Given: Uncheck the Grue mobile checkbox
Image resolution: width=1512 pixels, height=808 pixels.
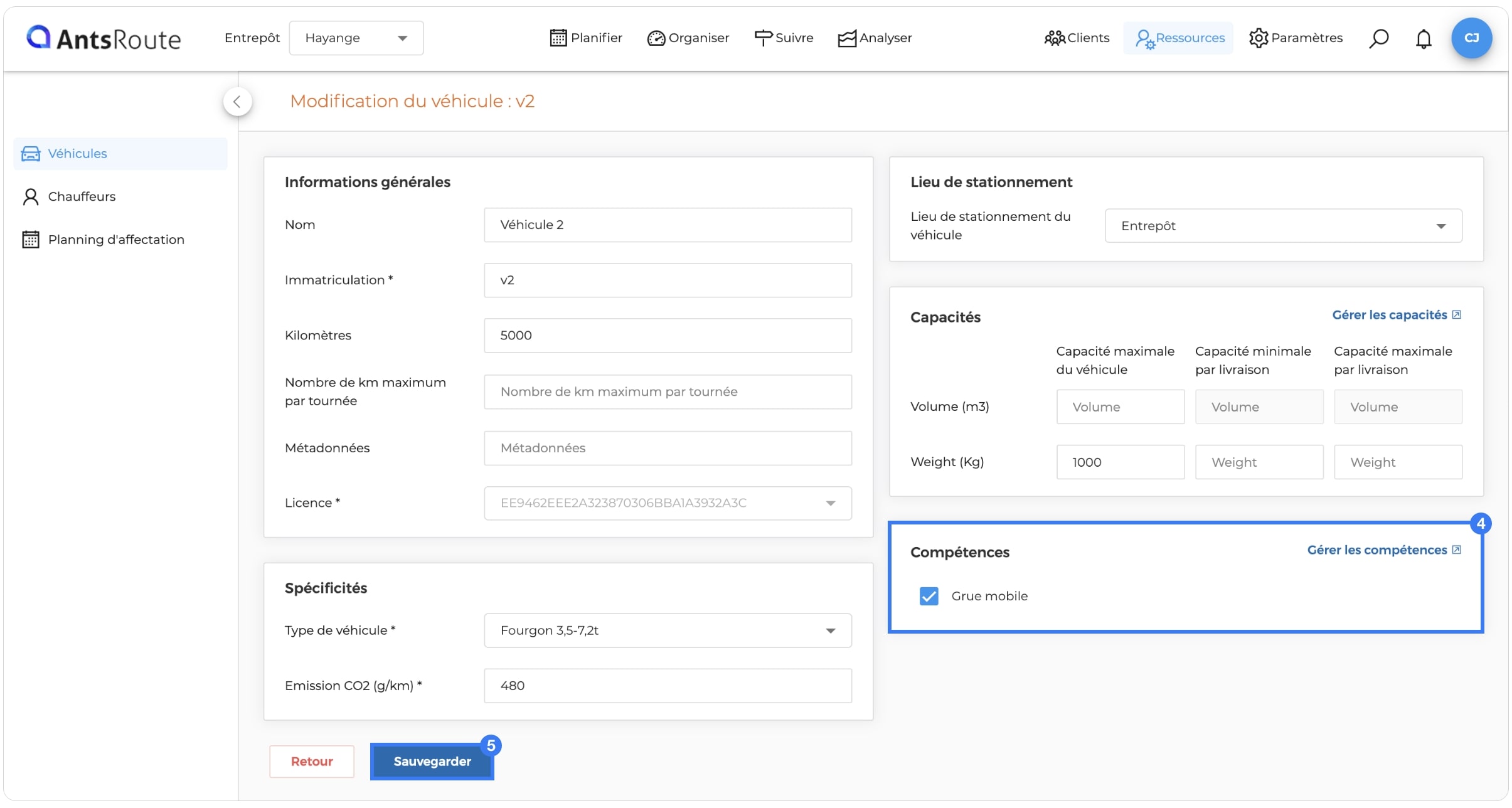Looking at the screenshot, I should (929, 596).
